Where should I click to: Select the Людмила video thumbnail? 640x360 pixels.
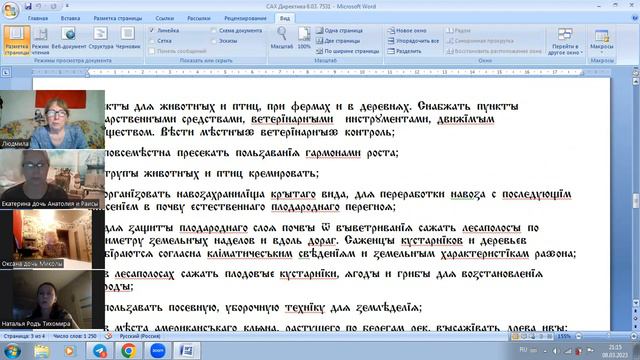(x=52, y=119)
